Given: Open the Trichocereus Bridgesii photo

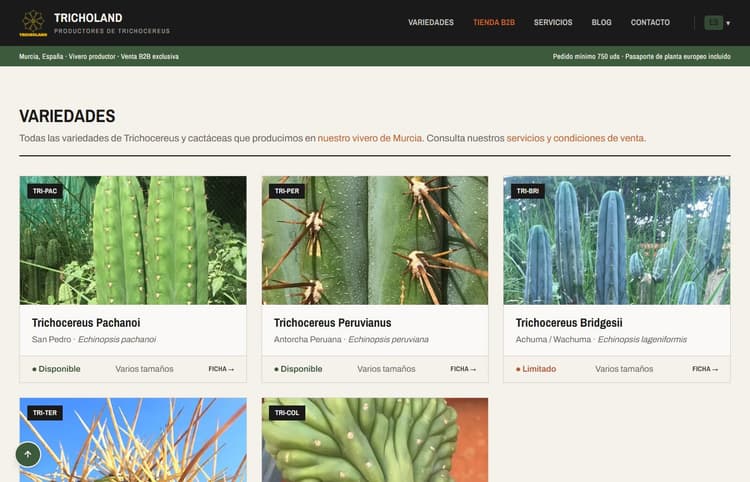Looking at the screenshot, I should pos(617,240).
